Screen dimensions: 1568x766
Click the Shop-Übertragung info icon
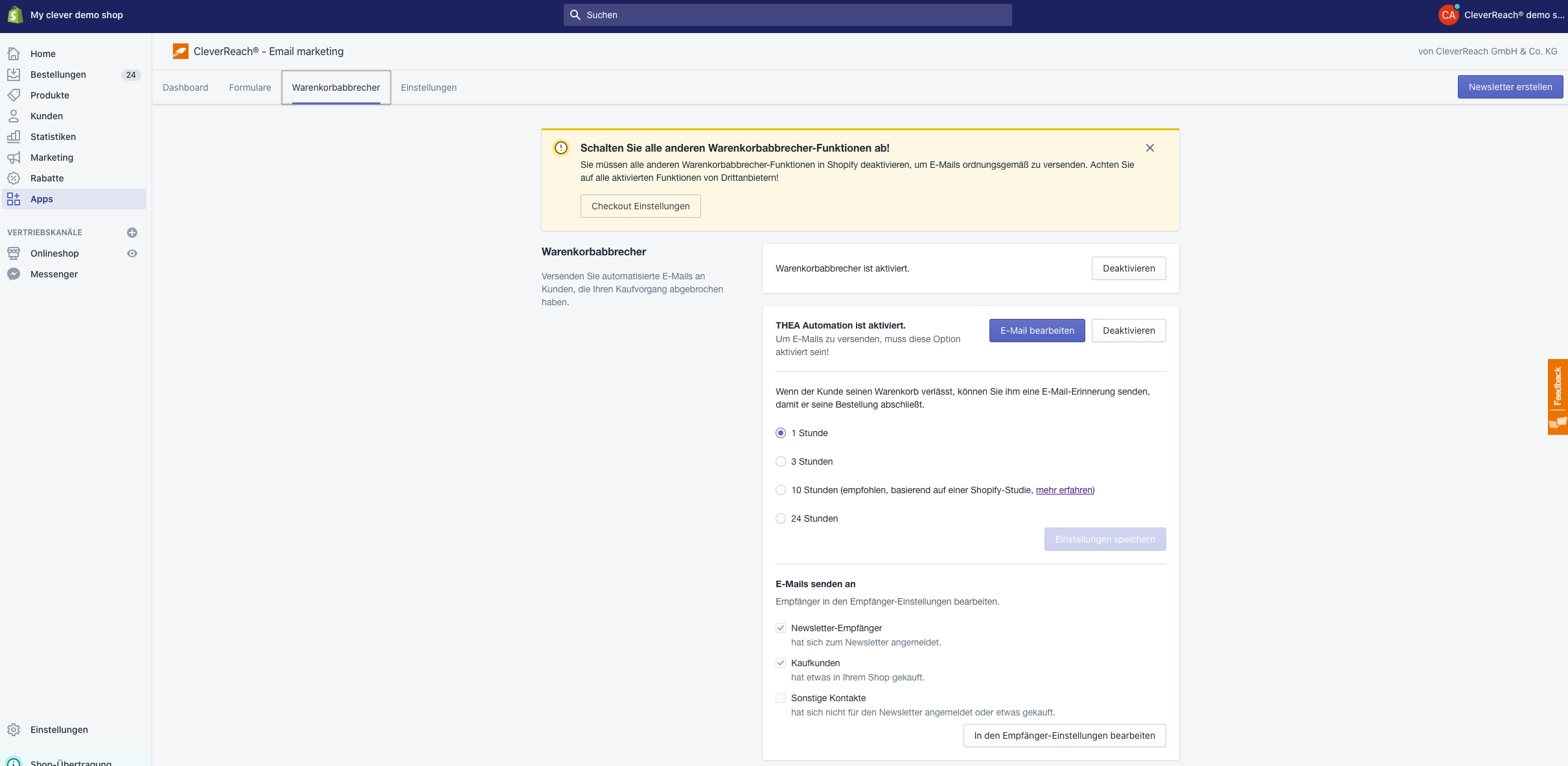(x=14, y=762)
